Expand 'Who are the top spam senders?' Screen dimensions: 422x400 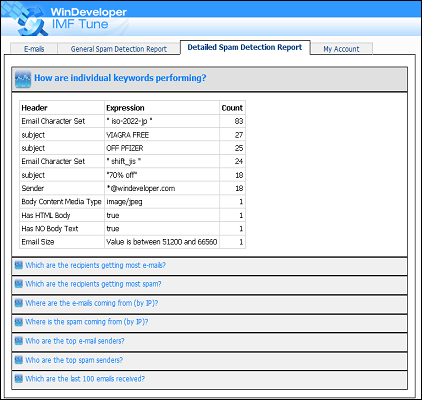pos(209,360)
